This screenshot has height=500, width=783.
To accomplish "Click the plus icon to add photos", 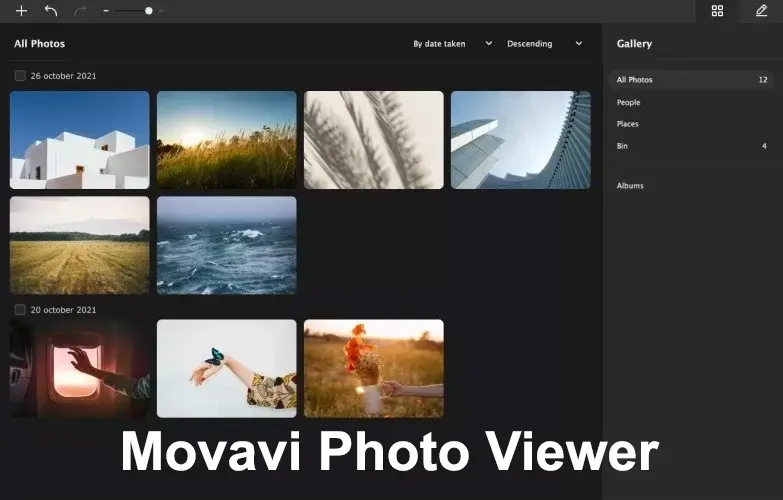I will pos(21,11).
